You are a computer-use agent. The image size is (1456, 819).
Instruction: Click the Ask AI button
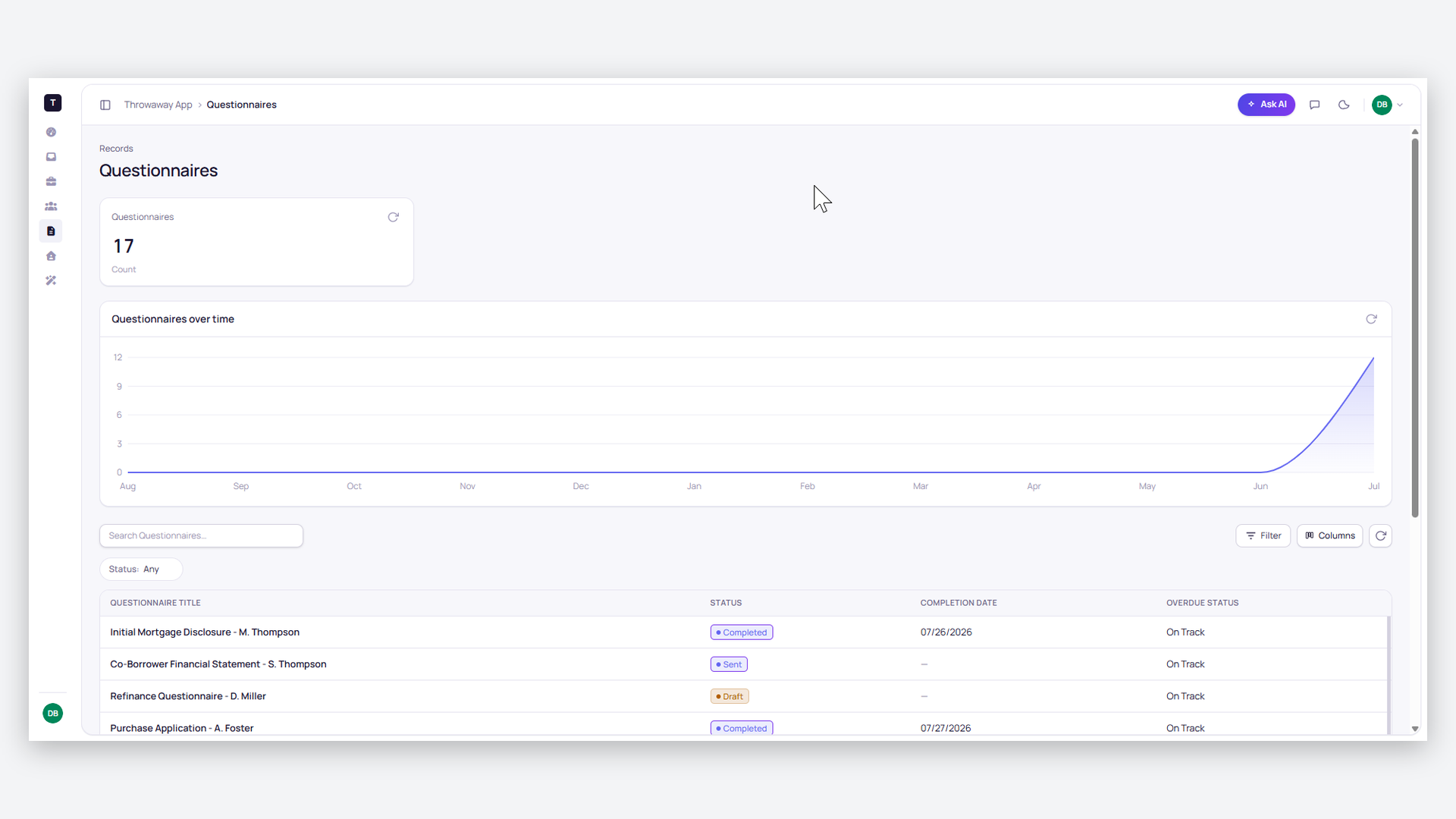1266,105
